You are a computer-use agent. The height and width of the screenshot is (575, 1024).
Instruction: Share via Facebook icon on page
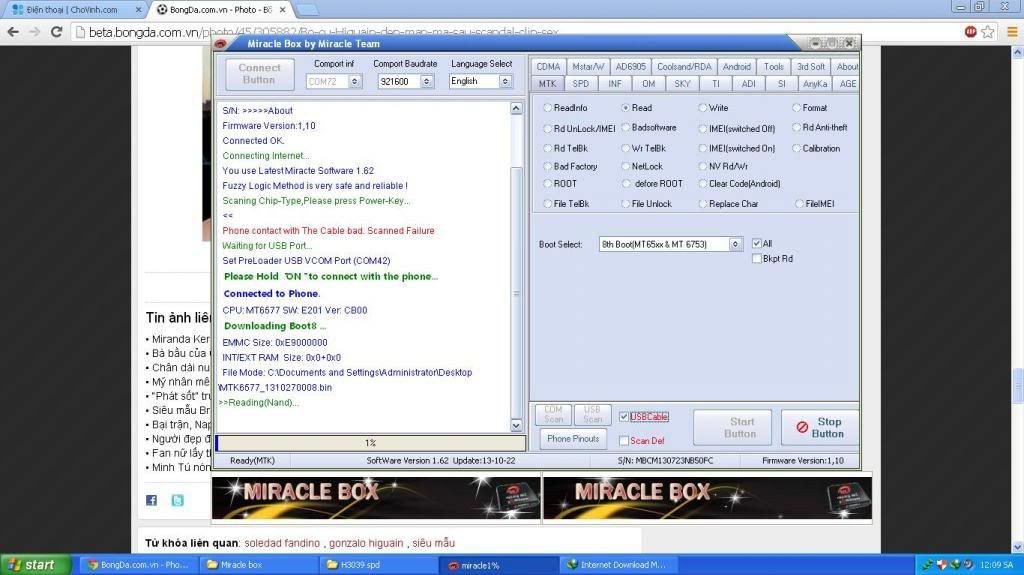(x=152, y=500)
